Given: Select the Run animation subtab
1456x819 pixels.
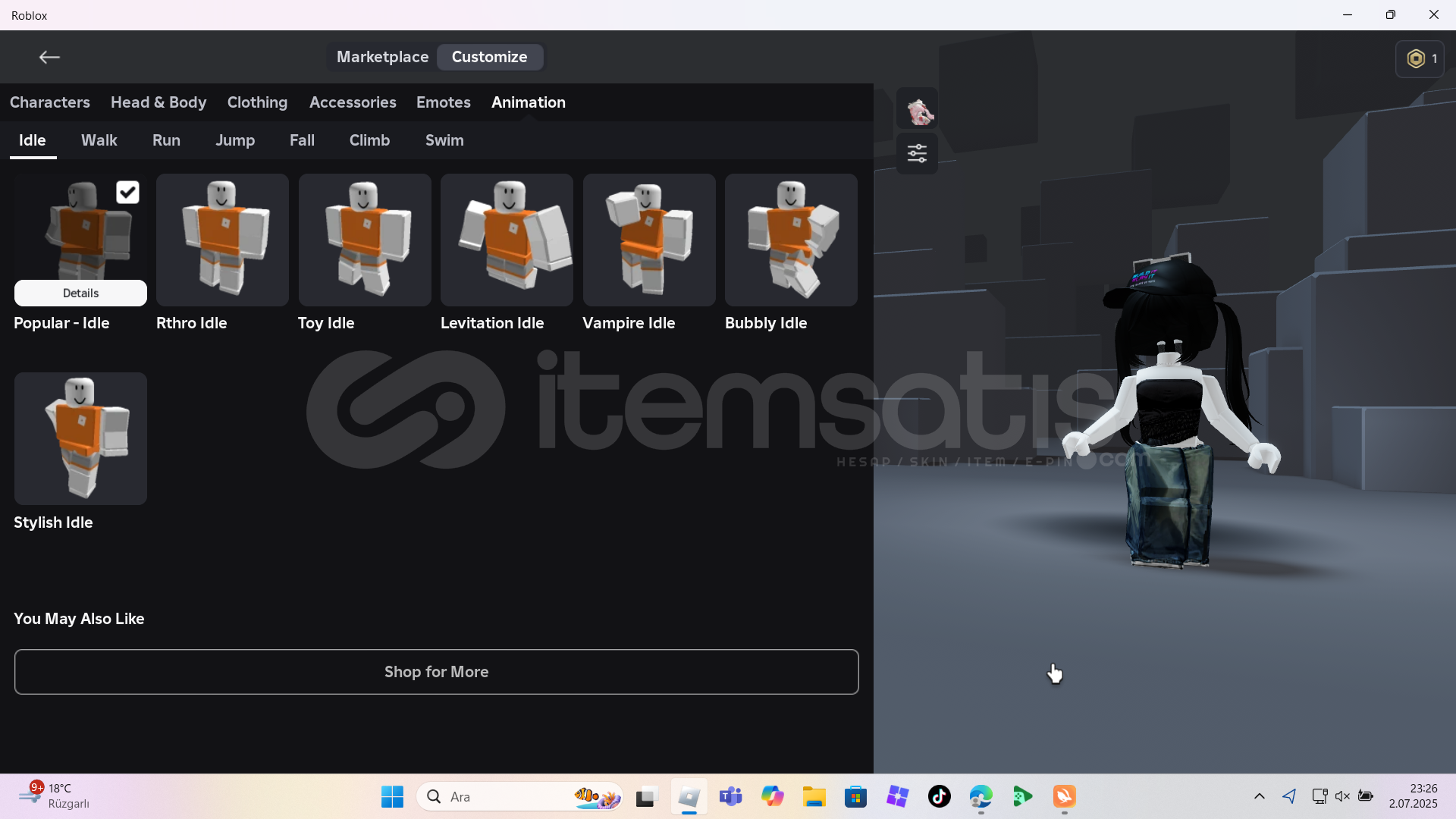Looking at the screenshot, I should [x=166, y=140].
